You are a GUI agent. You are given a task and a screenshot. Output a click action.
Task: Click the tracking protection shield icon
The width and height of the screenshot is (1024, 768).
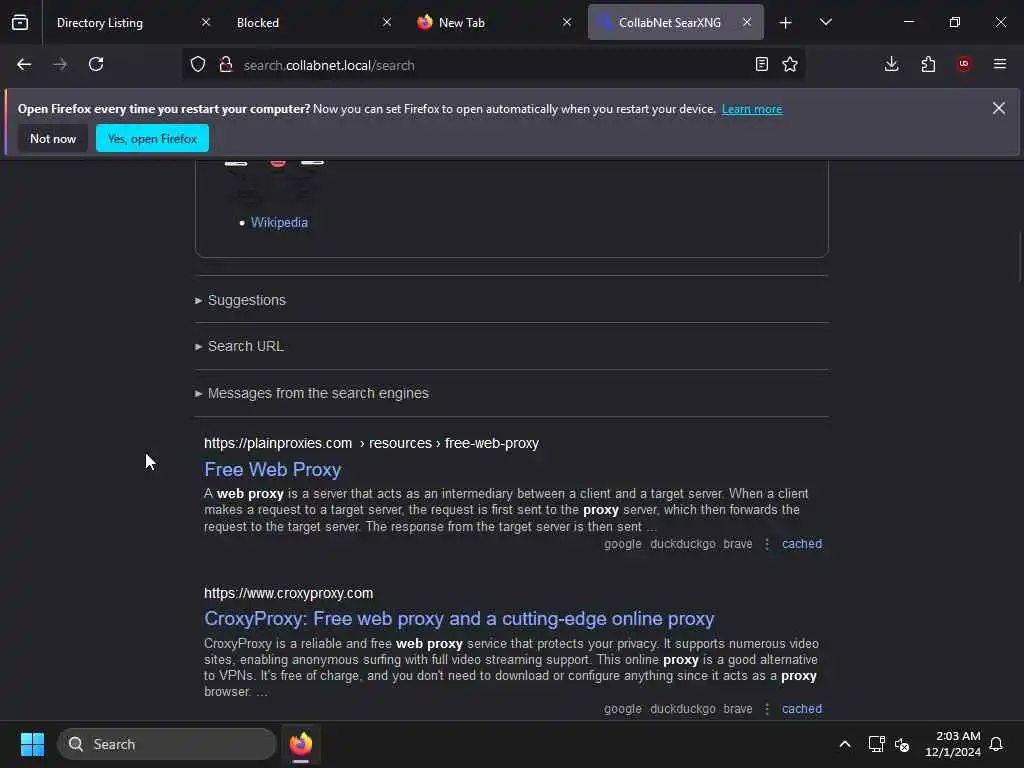(x=198, y=65)
